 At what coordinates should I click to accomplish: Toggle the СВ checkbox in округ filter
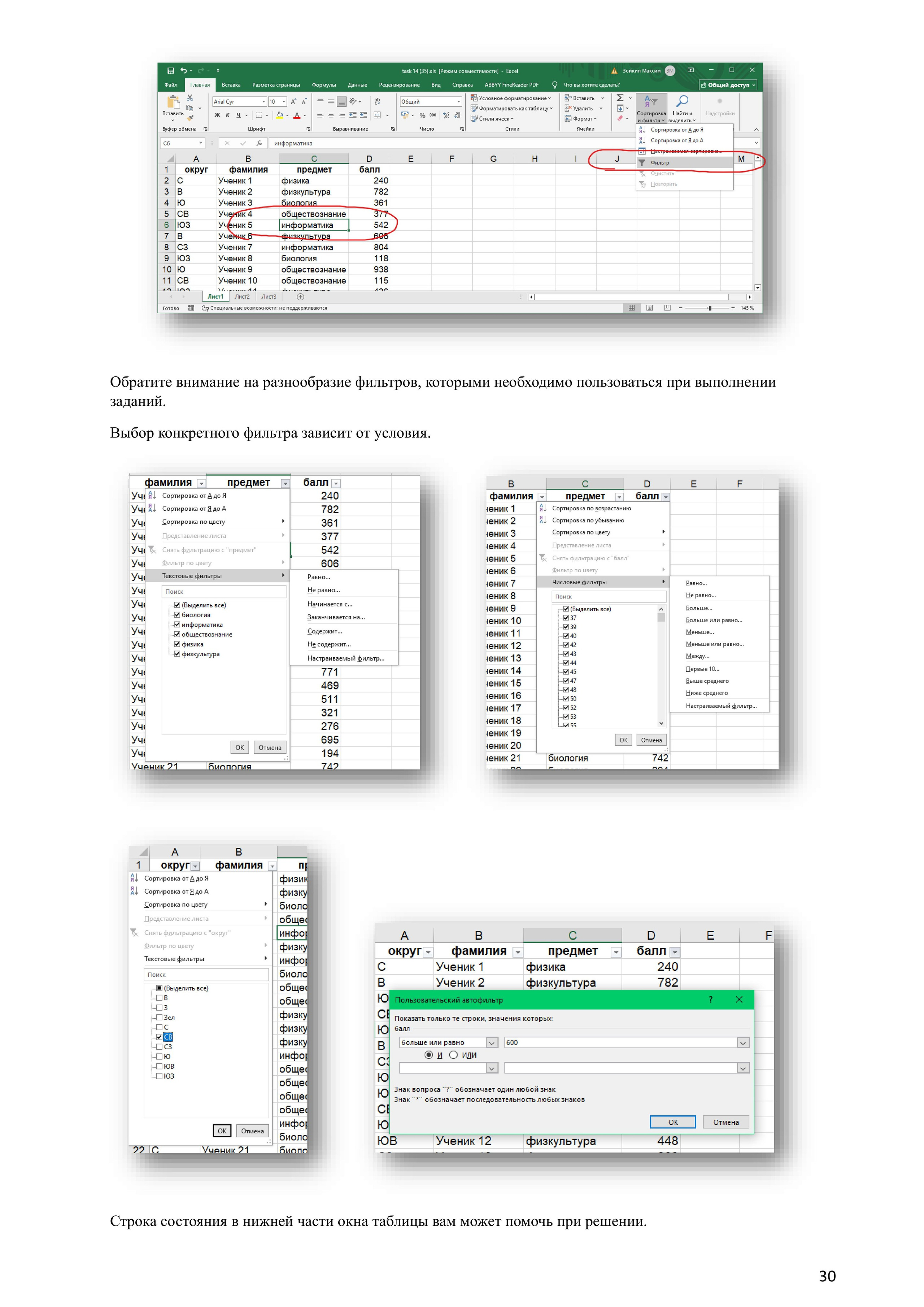tap(160, 1037)
